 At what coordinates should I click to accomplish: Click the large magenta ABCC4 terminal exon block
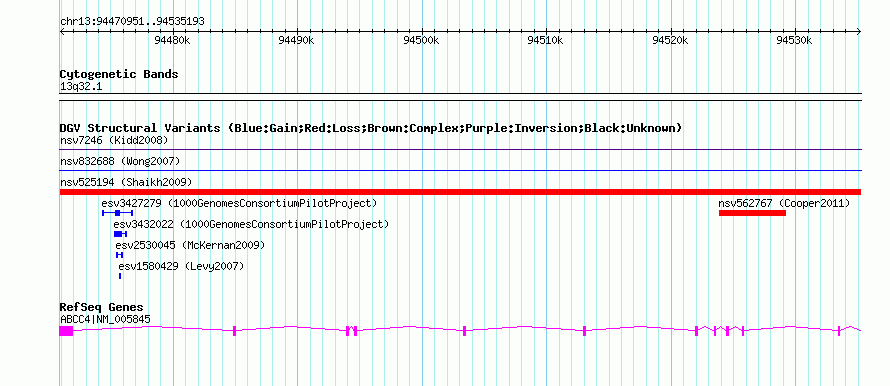coord(66,331)
